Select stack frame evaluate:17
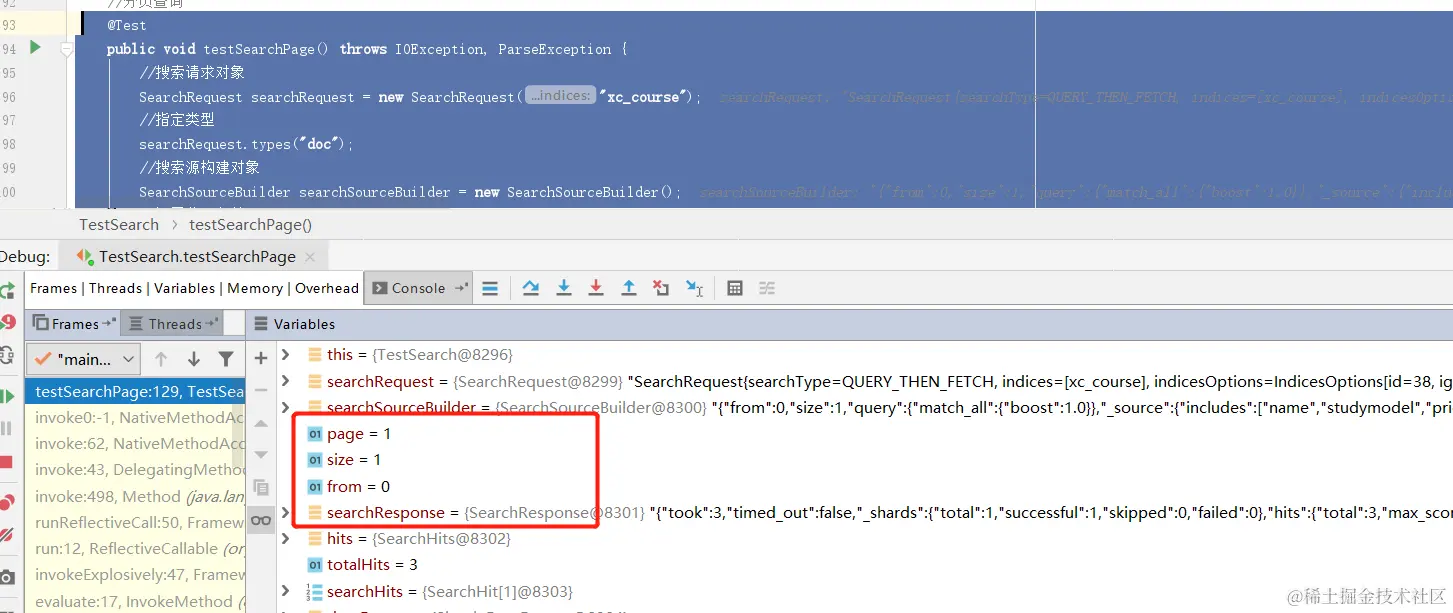Image resolution: width=1453 pixels, height=613 pixels. [x=135, y=601]
